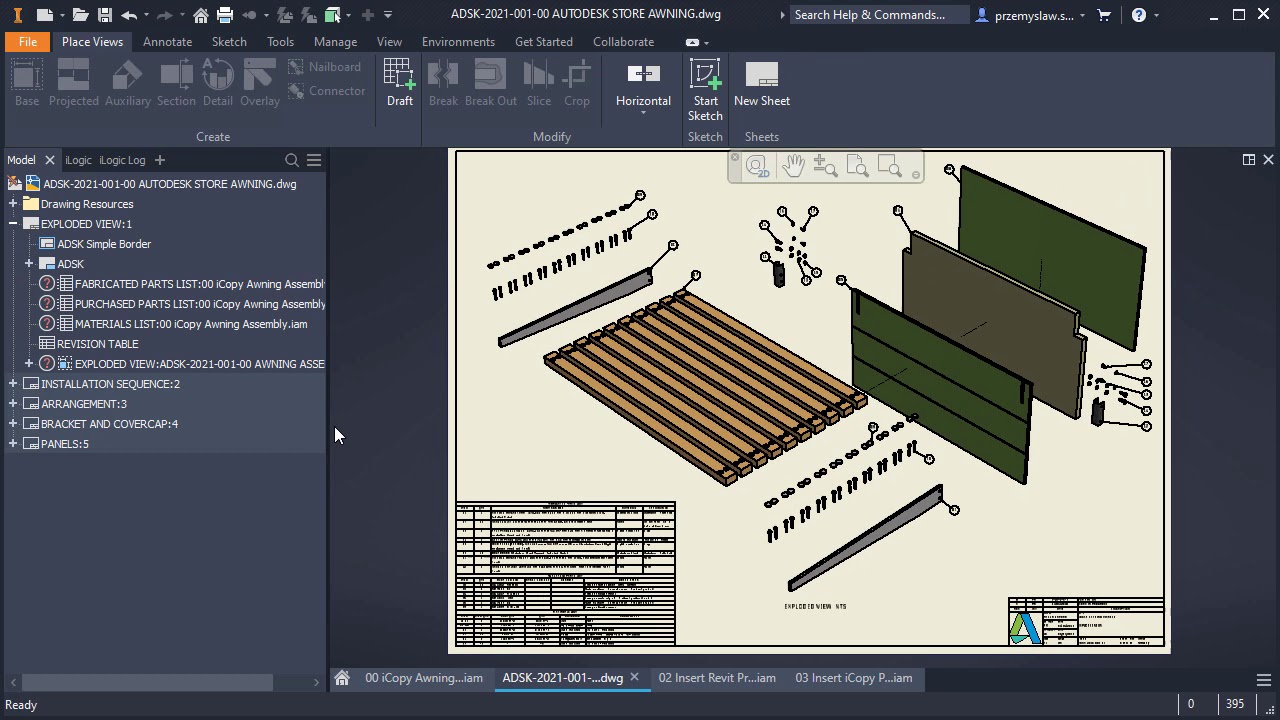The image size is (1280, 720).
Task: Click the Crop tool
Action: click(577, 82)
